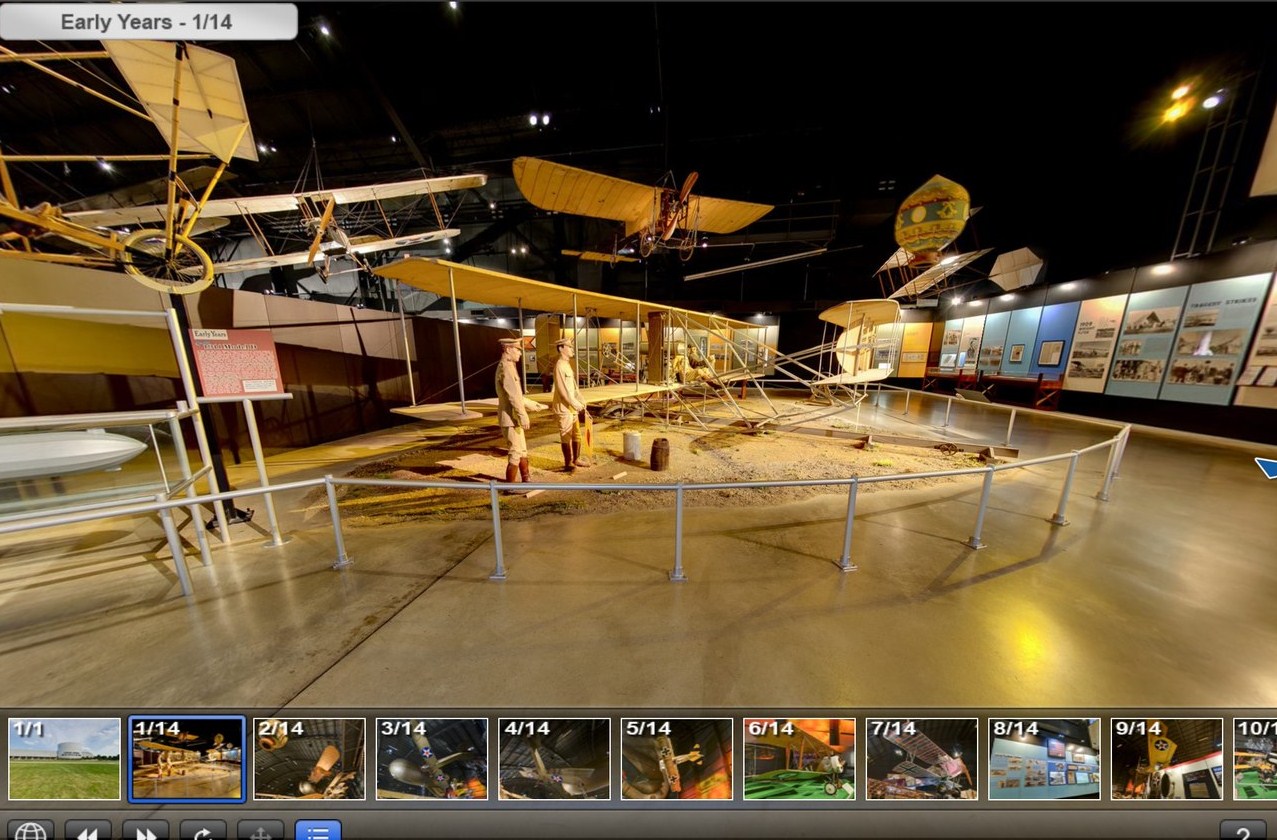The height and width of the screenshot is (840, 1277).
Task: Open the Early Years title label
Action: [x=147, y=21]
